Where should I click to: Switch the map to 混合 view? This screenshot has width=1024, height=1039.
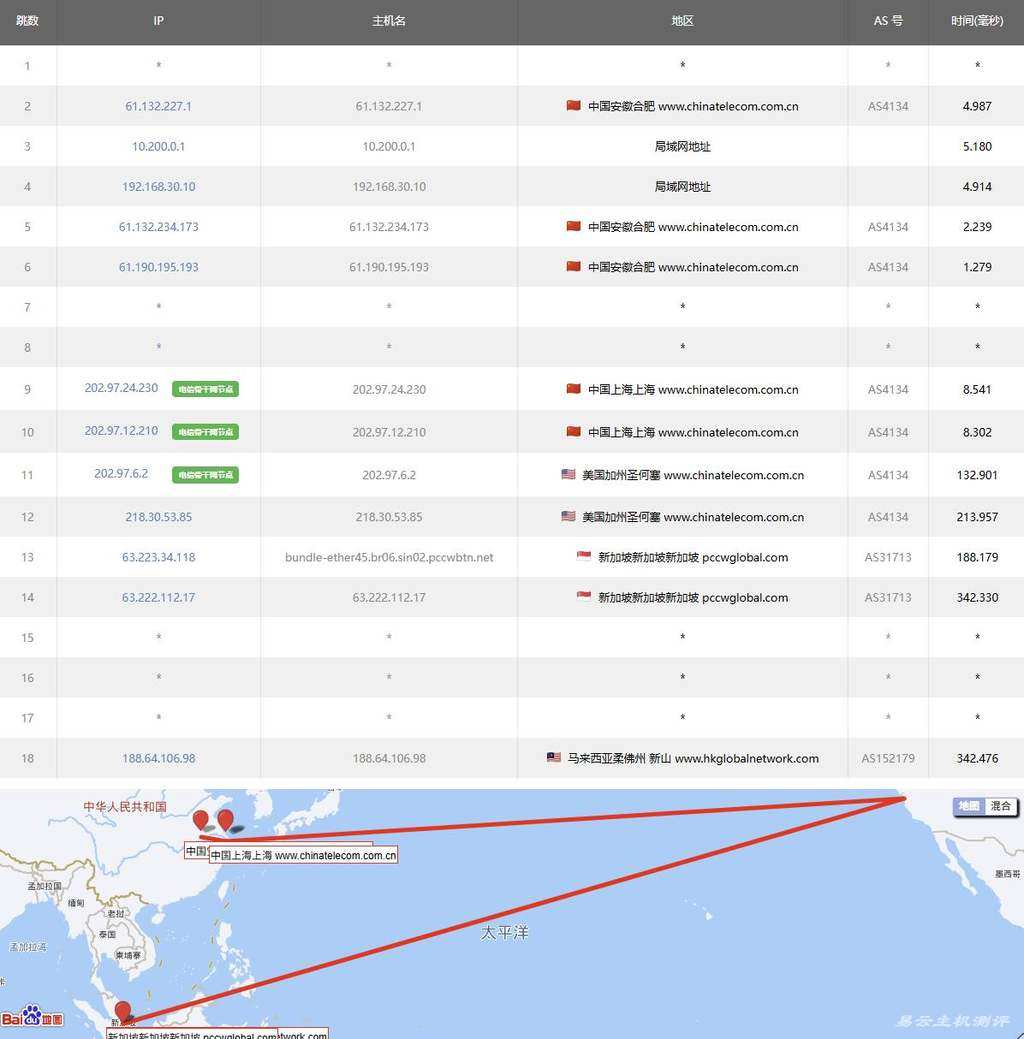1000,806
